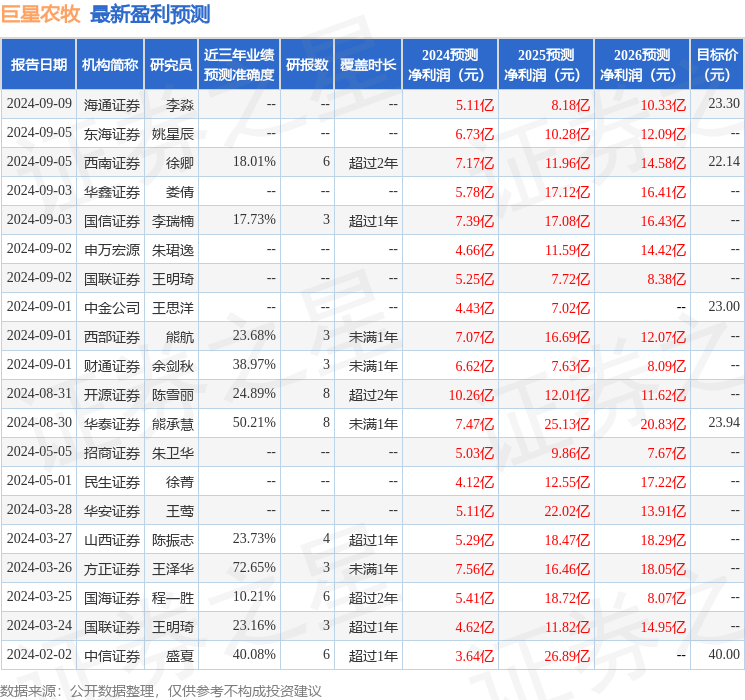Click analyst name 朱珺逸
The width and height of the screenshot is (745, 700).
pyautogui.click(x=173, y=250)
